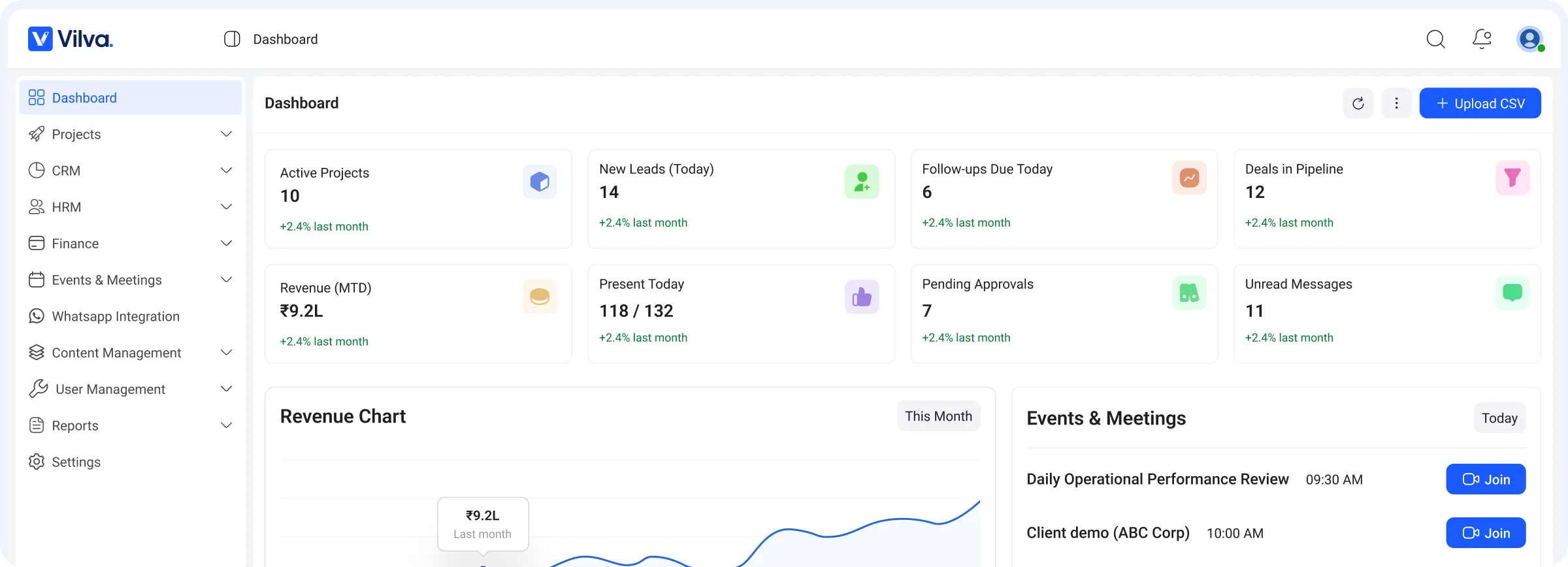The width and height of the screenshot is (1568, 567).
Task: Join the Daily Operational Performance Review
Action: (x=1486, y=479)
